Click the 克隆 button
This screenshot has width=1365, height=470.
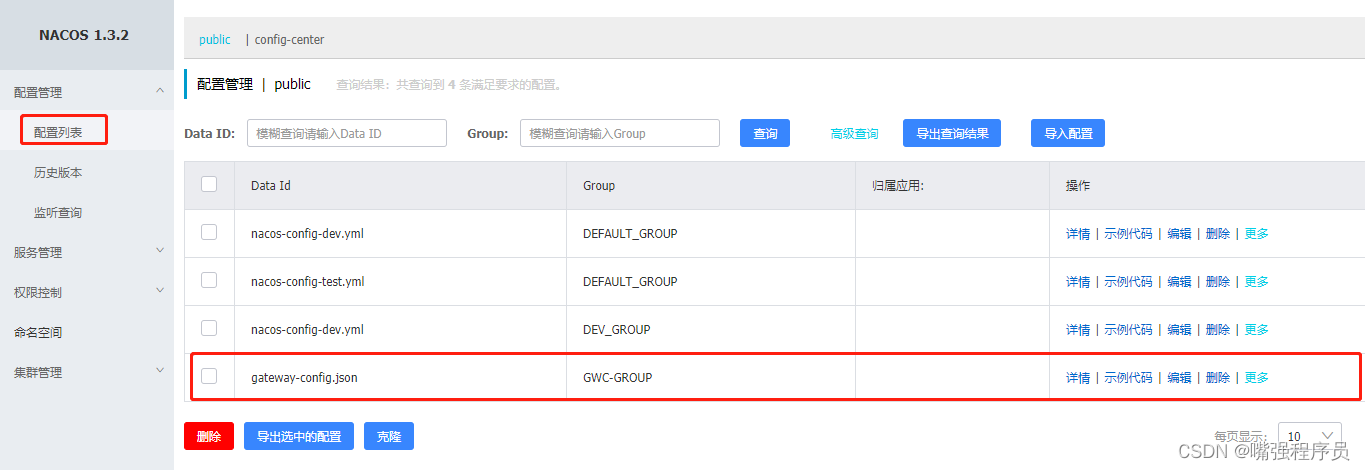tap(389, 436)
